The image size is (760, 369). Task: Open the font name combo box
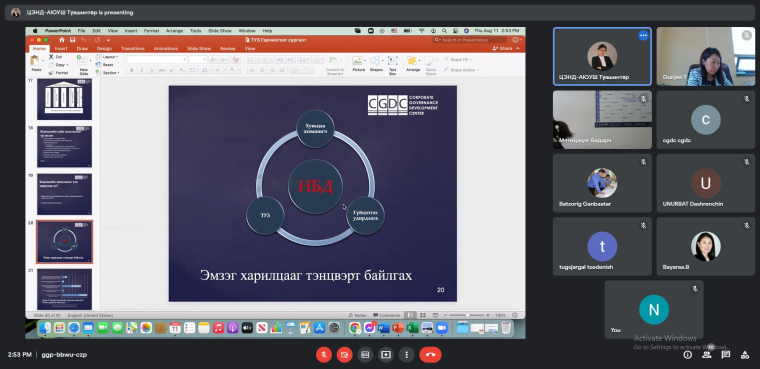coord(157,59)
